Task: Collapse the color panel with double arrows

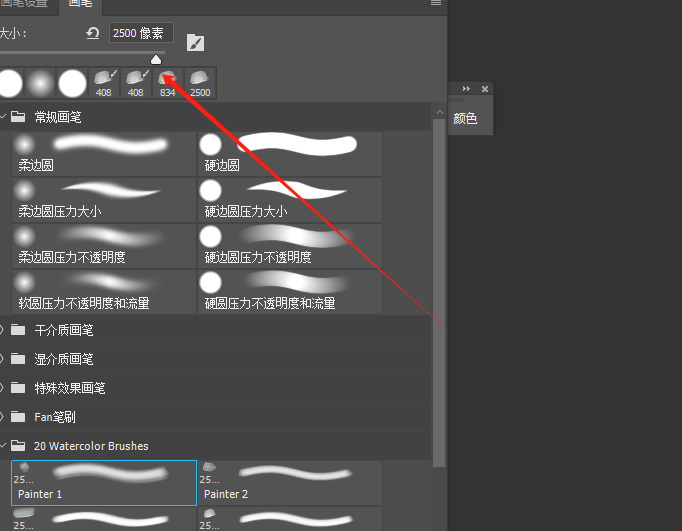Action: click(x=466, y=89)
